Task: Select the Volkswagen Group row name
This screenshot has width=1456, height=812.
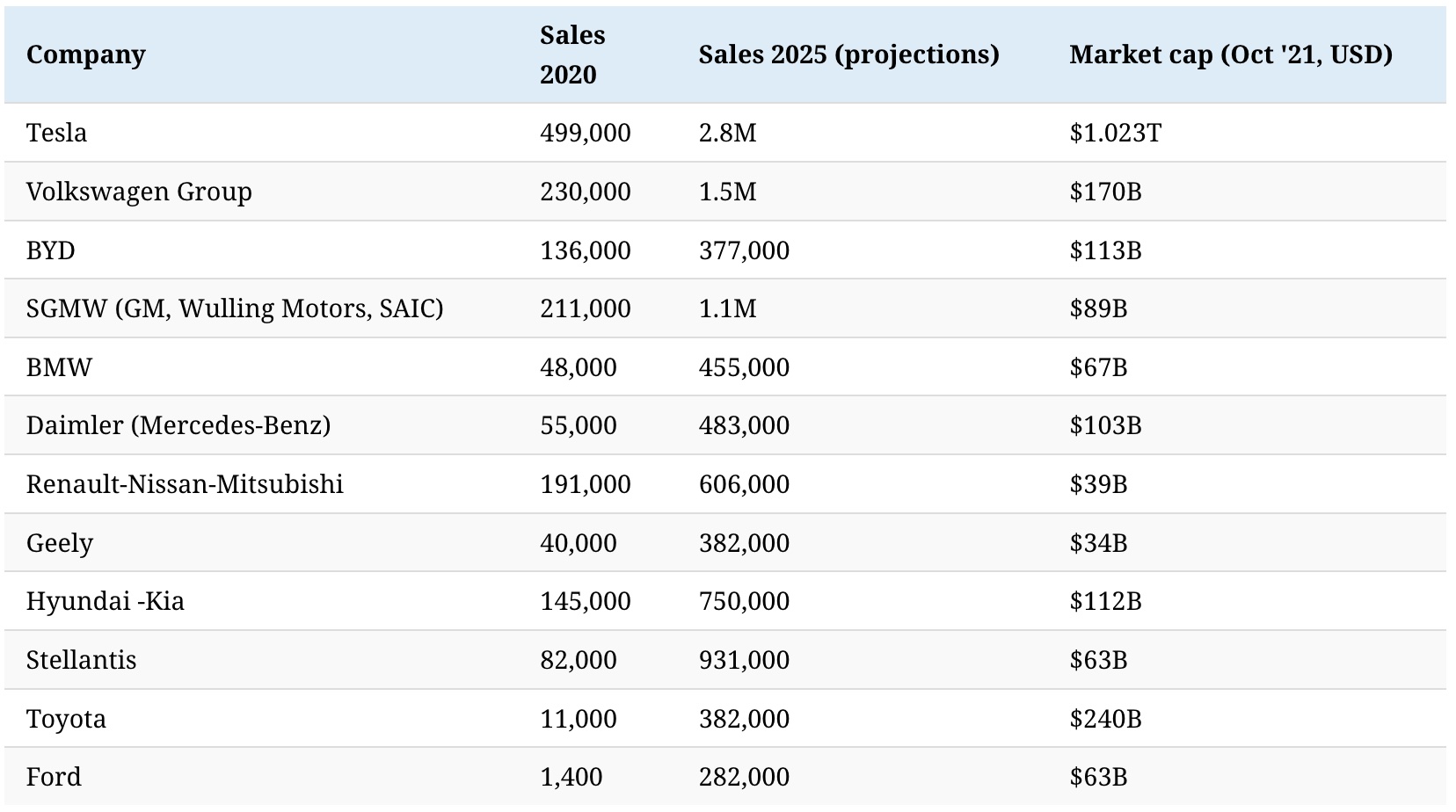Action: tap(139, 192)
